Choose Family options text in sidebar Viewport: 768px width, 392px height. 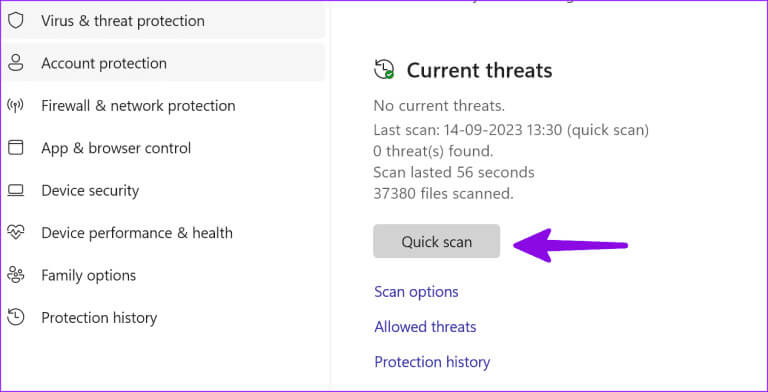click(89, 275)
